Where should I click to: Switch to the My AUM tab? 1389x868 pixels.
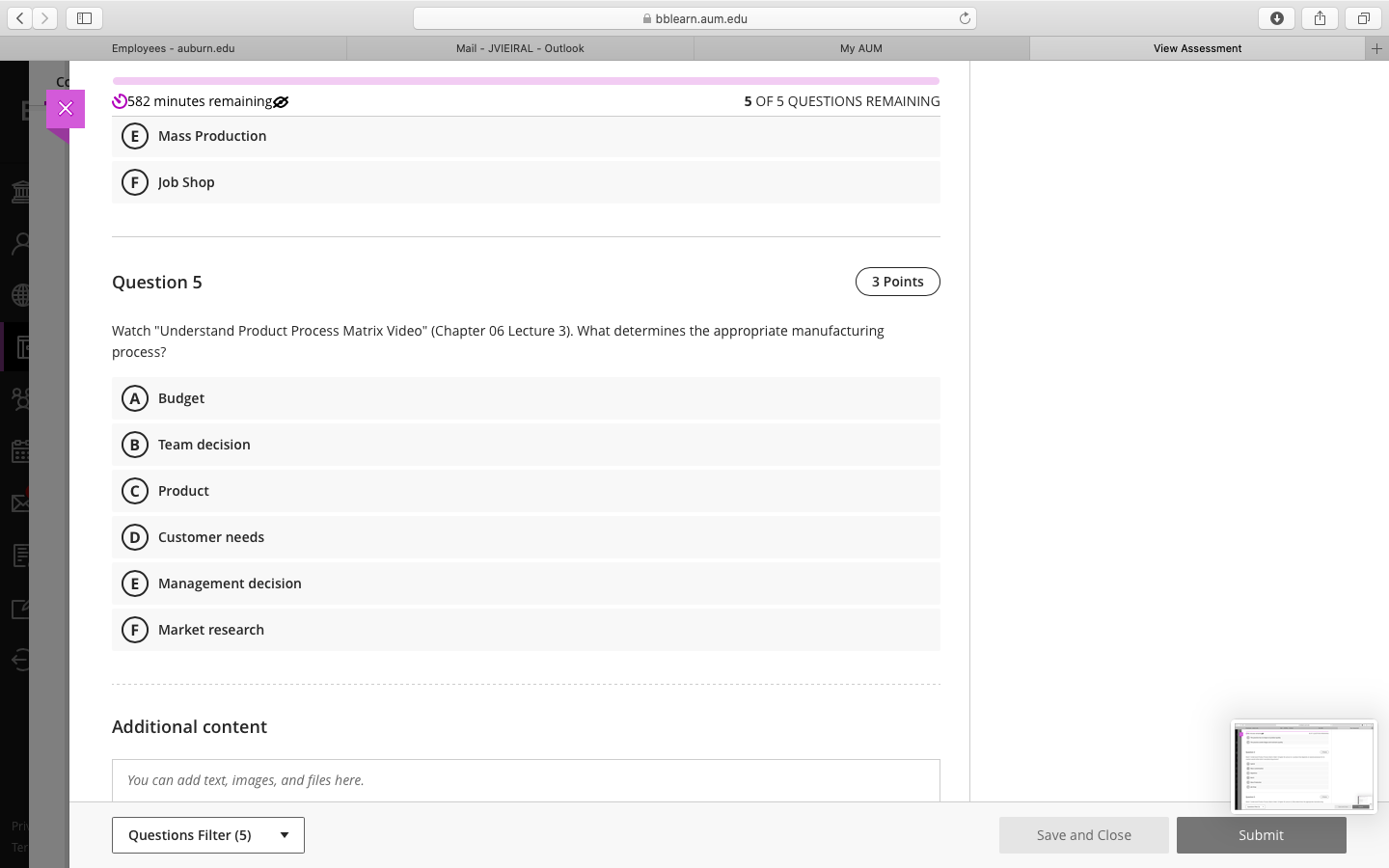tap(860, 47)
